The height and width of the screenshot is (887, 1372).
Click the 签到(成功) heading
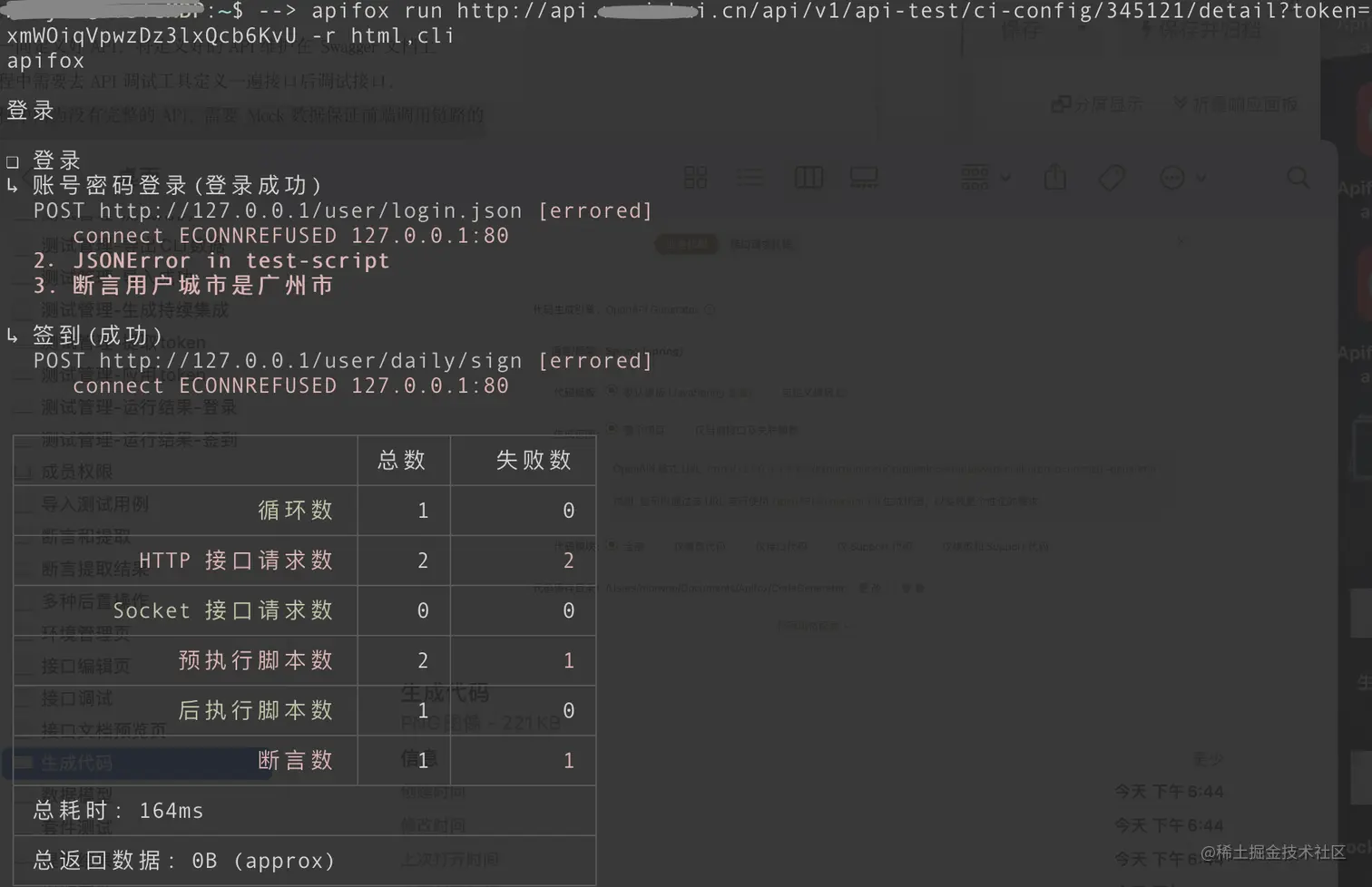(x=98, y=336)
